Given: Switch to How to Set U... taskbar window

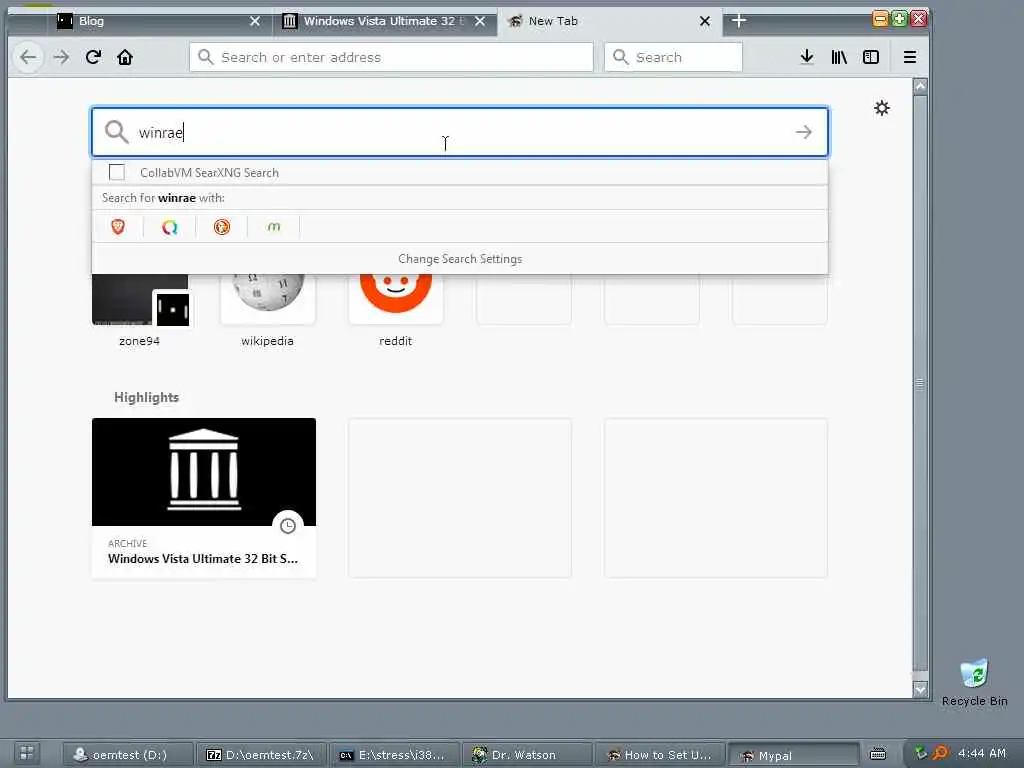Looking at the screenshot, I should pos(661,755).
